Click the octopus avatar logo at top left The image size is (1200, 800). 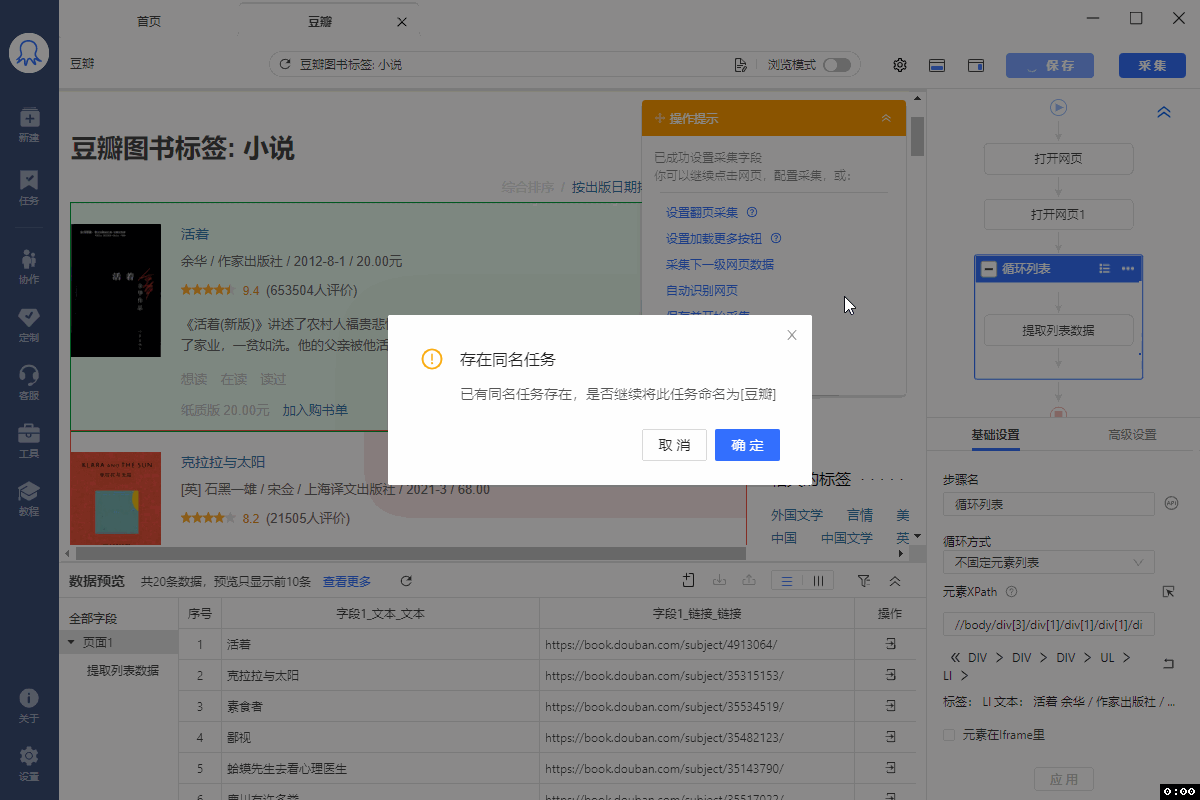click(x=29, y=53)
